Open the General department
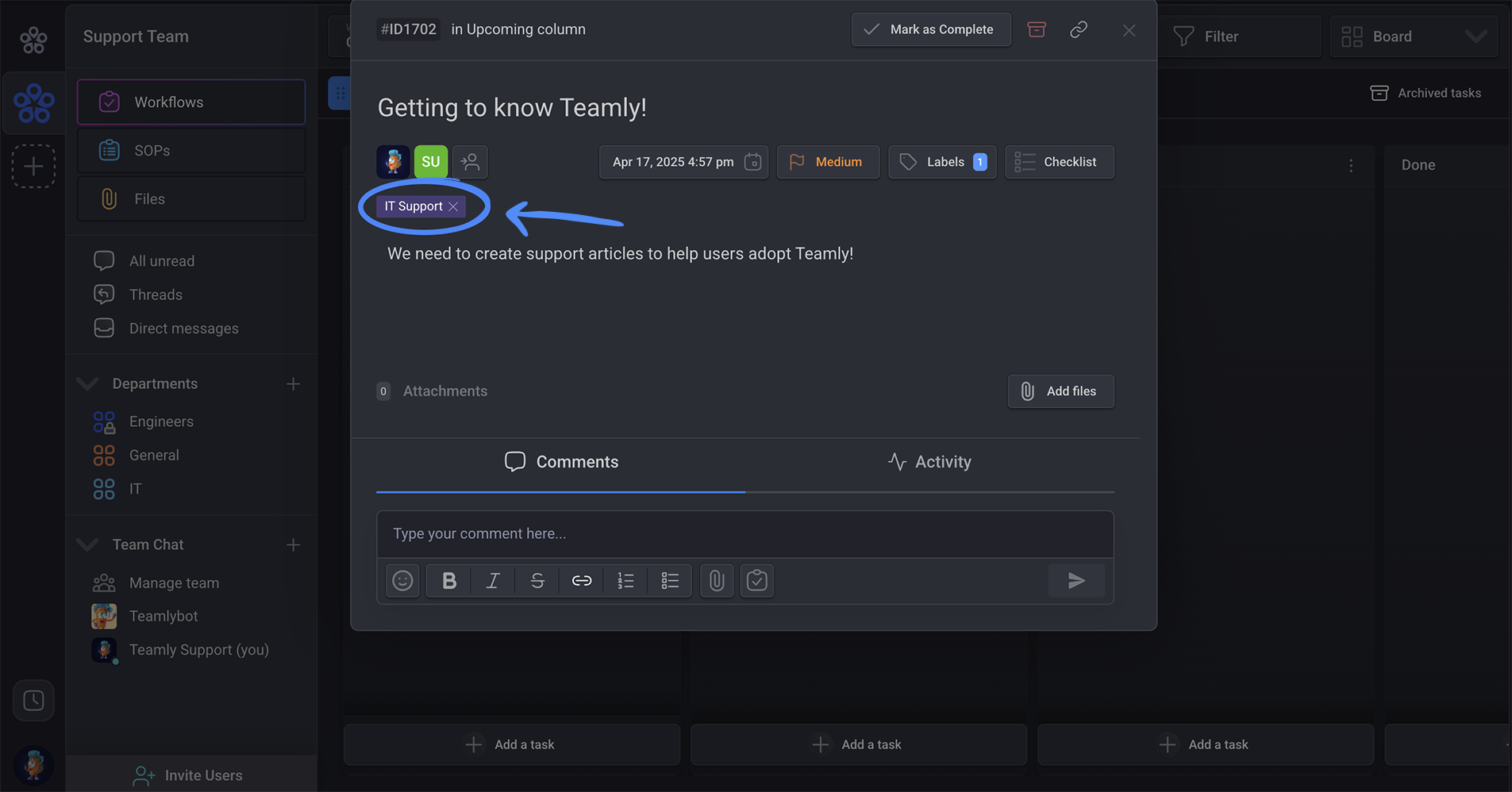Image resolution: width=1512 pixels, height=792 pixels. [x=154, y=456]
